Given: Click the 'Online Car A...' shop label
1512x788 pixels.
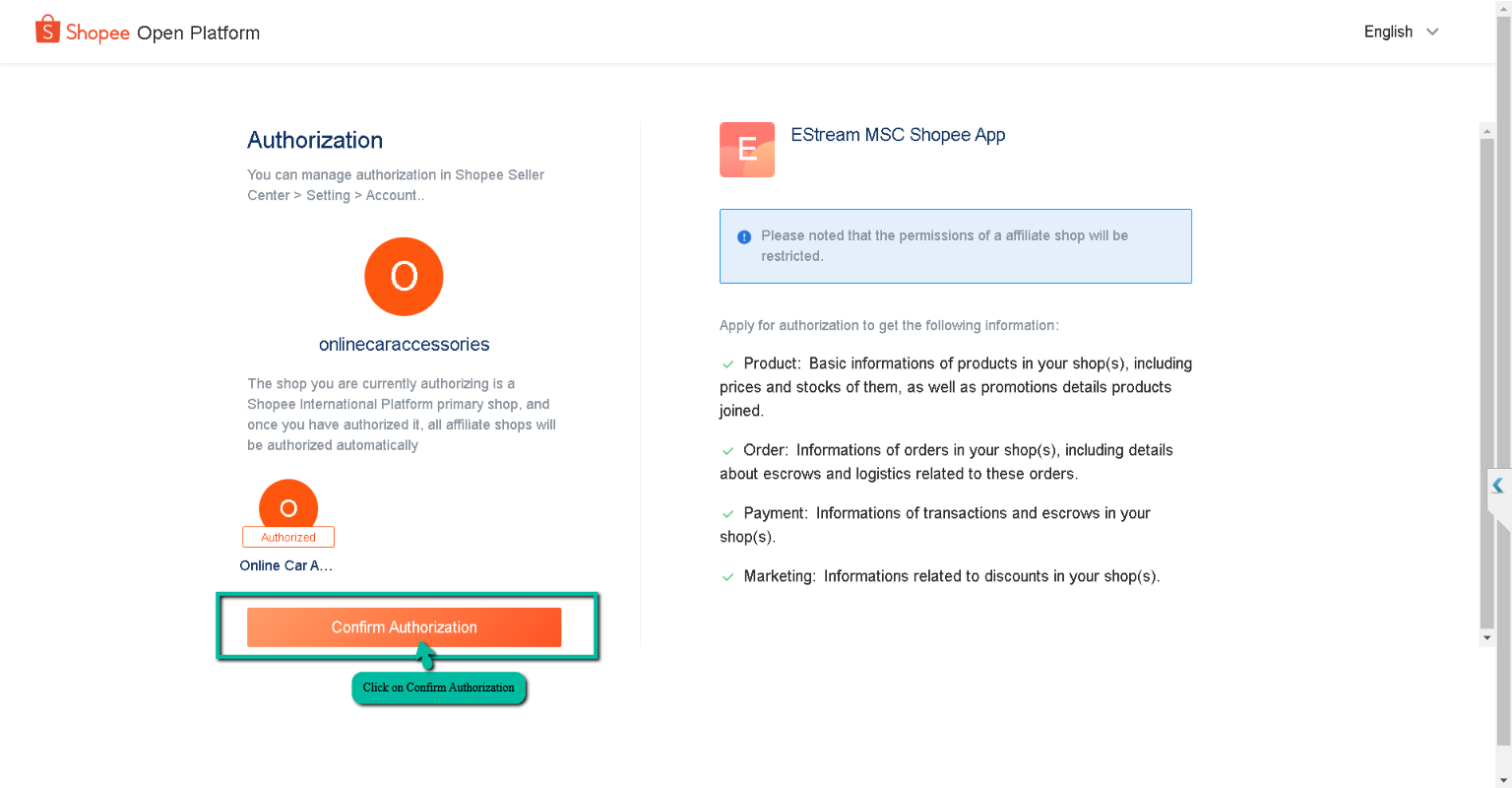Looking at the screenshot, I should point(286,565).
